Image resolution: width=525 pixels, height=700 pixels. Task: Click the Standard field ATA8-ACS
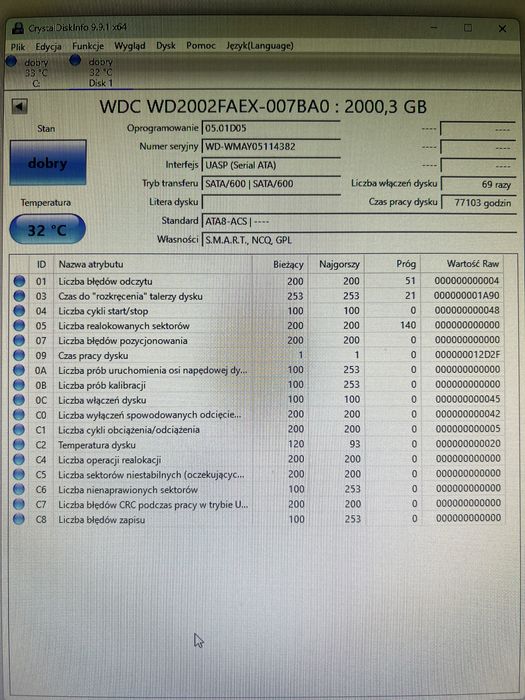click(359, 221)
